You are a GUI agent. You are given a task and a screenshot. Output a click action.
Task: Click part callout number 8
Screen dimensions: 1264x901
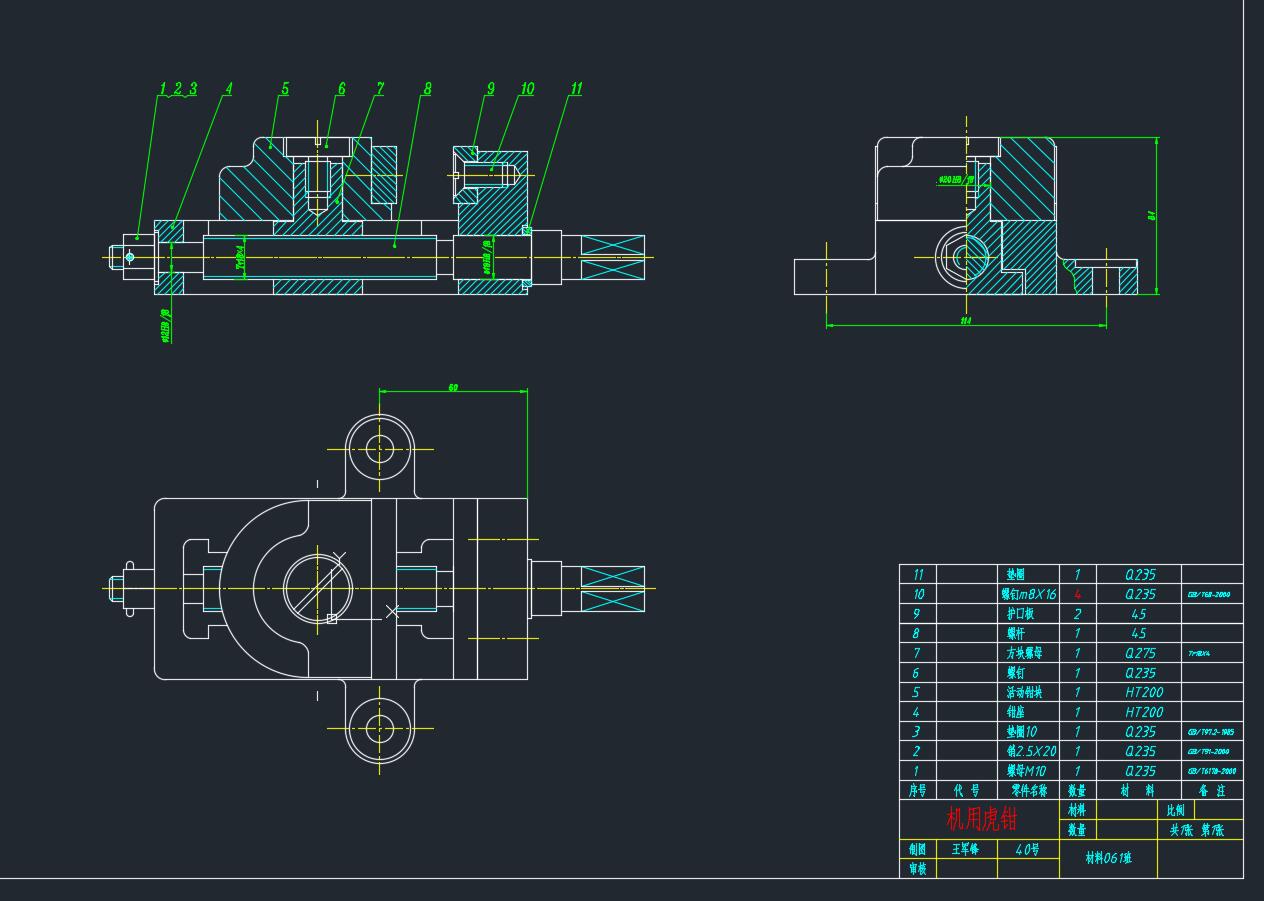[x=427, y=89]
